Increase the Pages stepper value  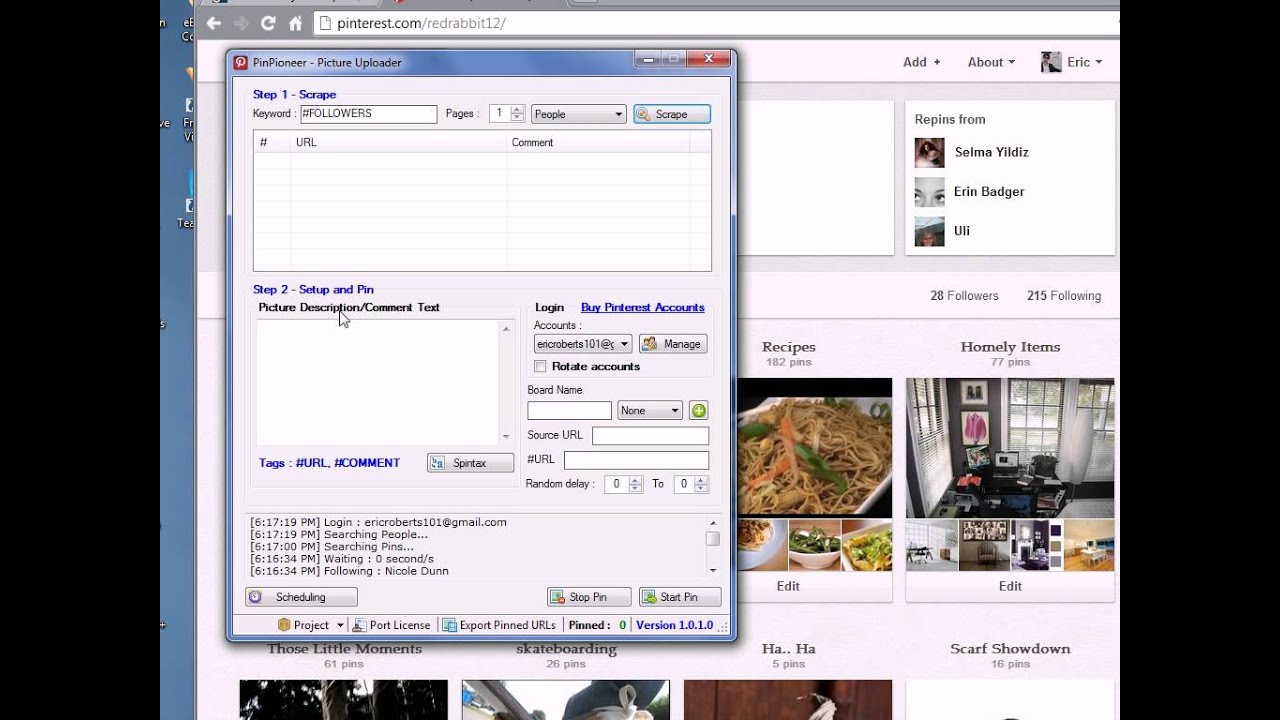pyautogui.click(x=518, y=110)
